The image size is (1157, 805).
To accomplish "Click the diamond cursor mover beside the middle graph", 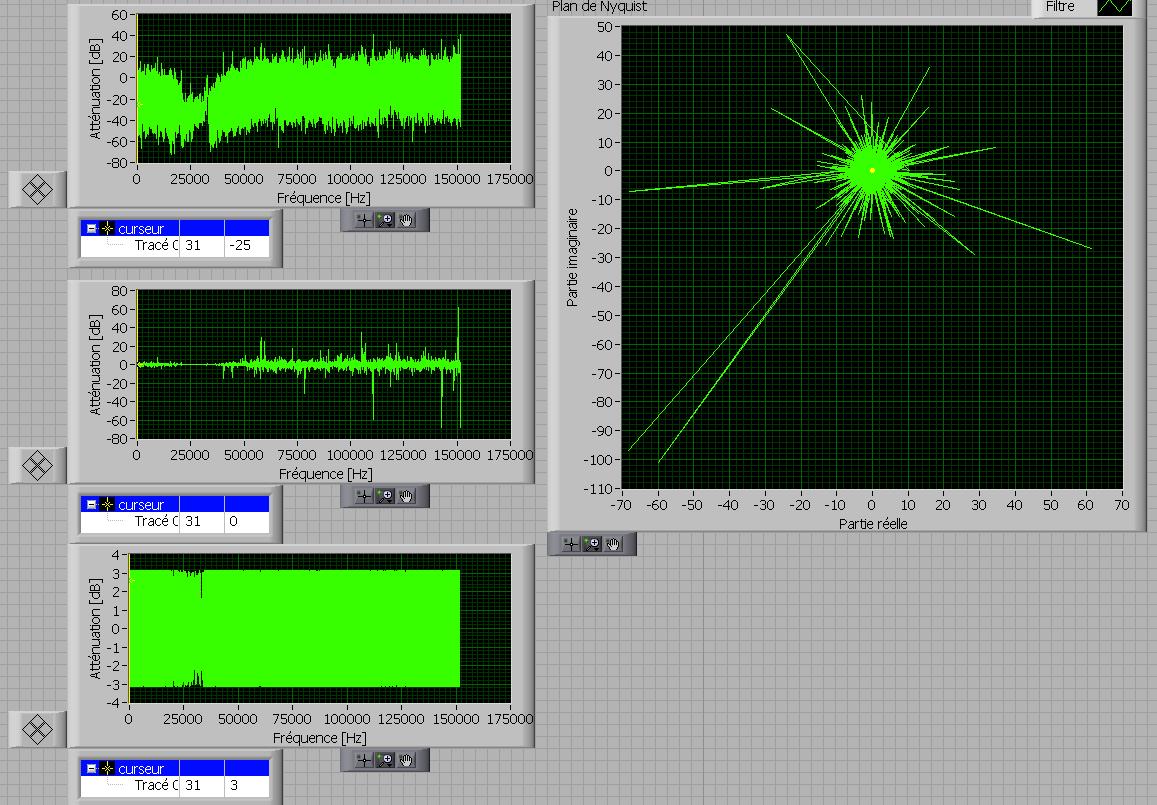I will click(x=37, y=466).
